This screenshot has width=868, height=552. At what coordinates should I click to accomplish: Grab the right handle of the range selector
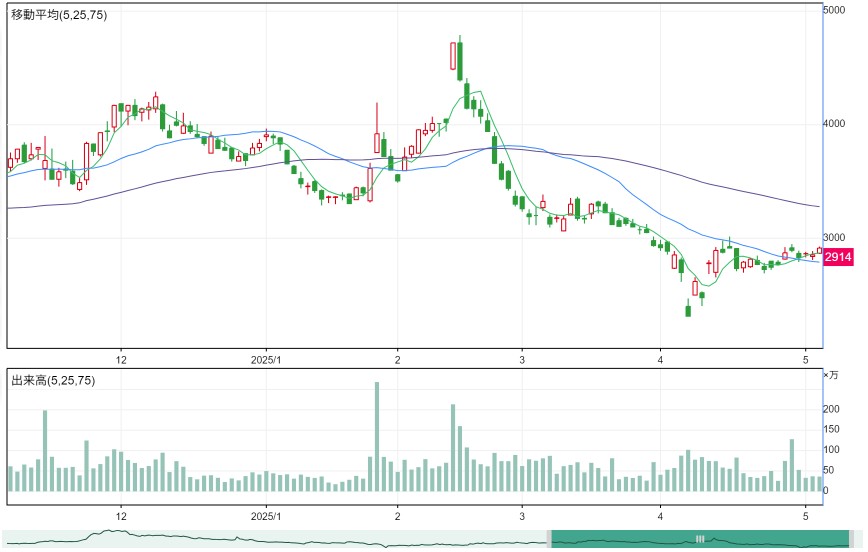point(852,539)
